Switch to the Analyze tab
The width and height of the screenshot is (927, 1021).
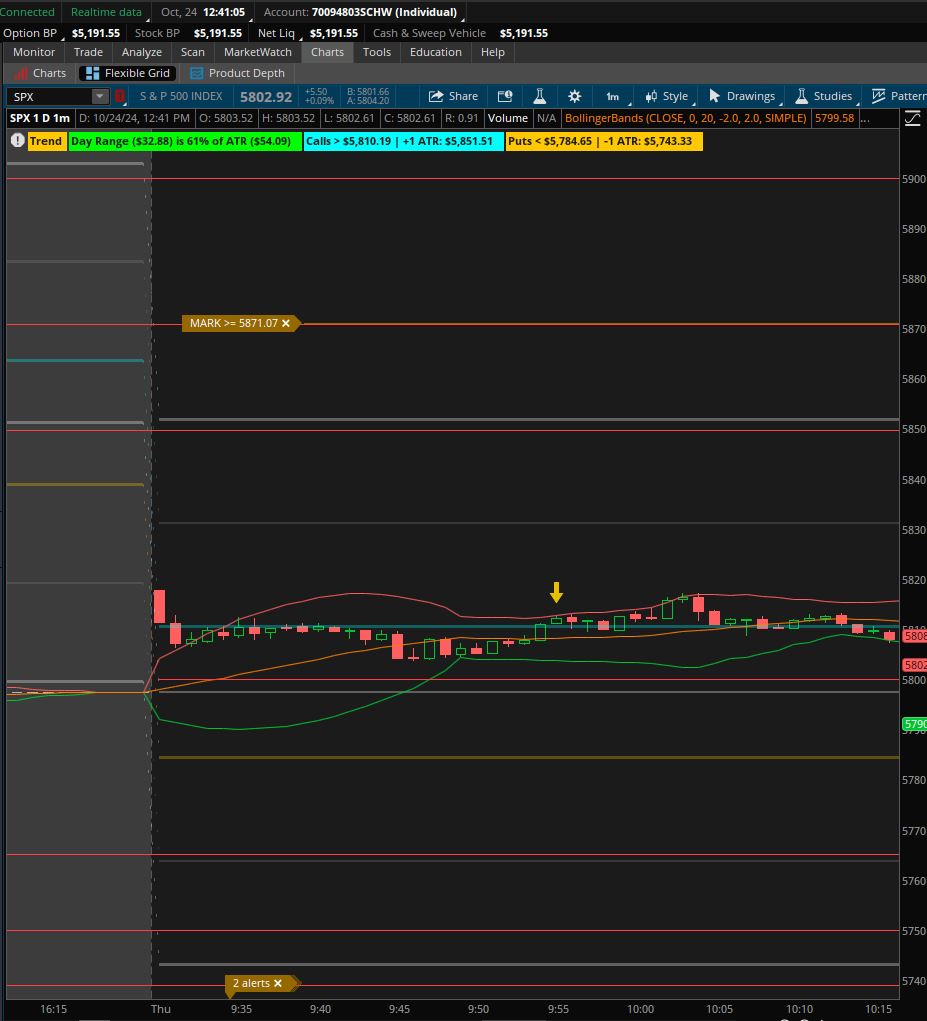pos(141,52)
